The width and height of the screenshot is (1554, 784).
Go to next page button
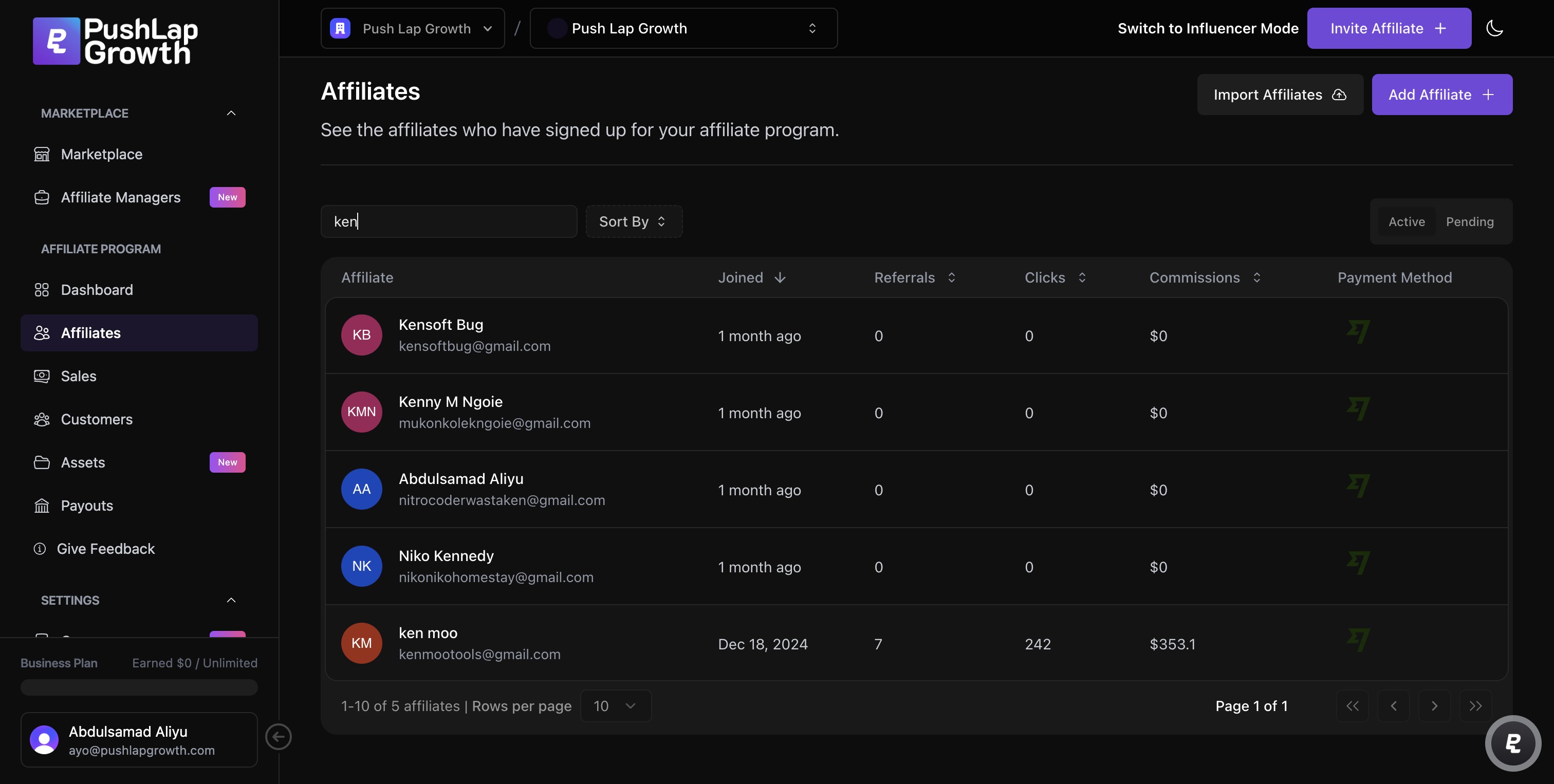(x=1435, y=706)
